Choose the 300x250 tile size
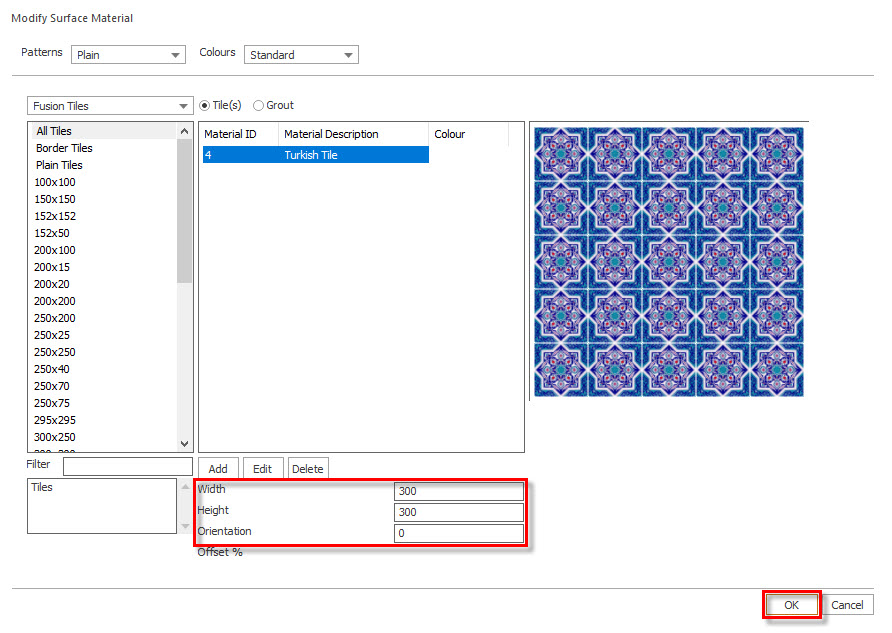This screenshot has height=633, width=892. [x=55, y=437]
